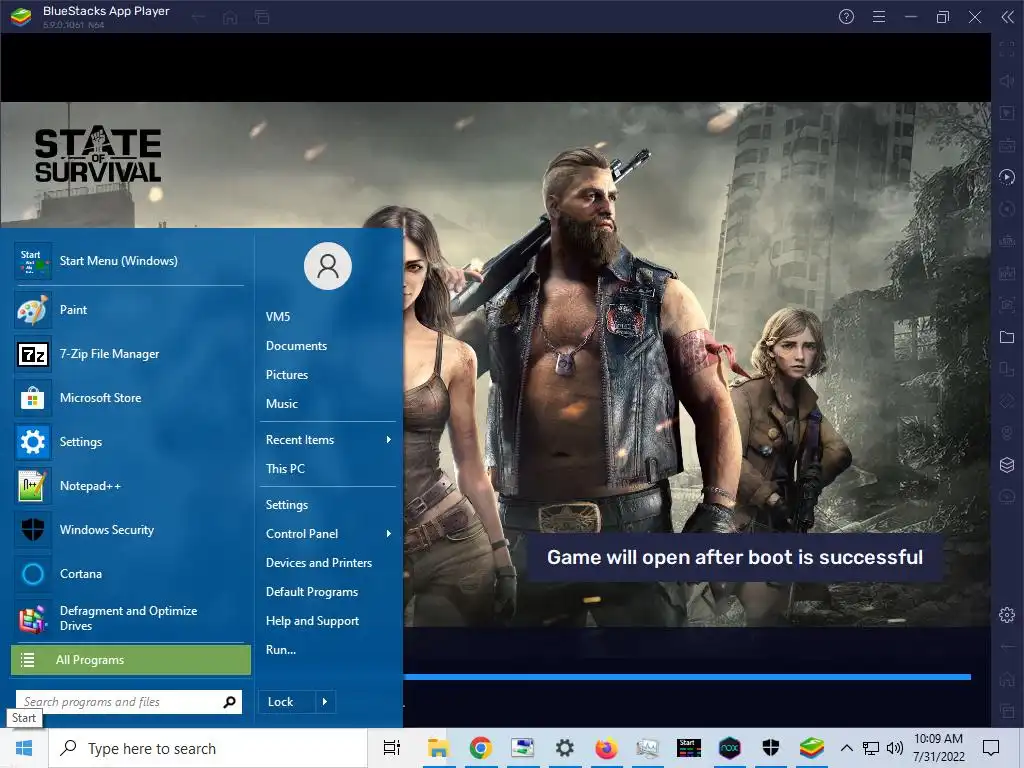
Task: Click the network tray icon
Action: tap(871, 748)
